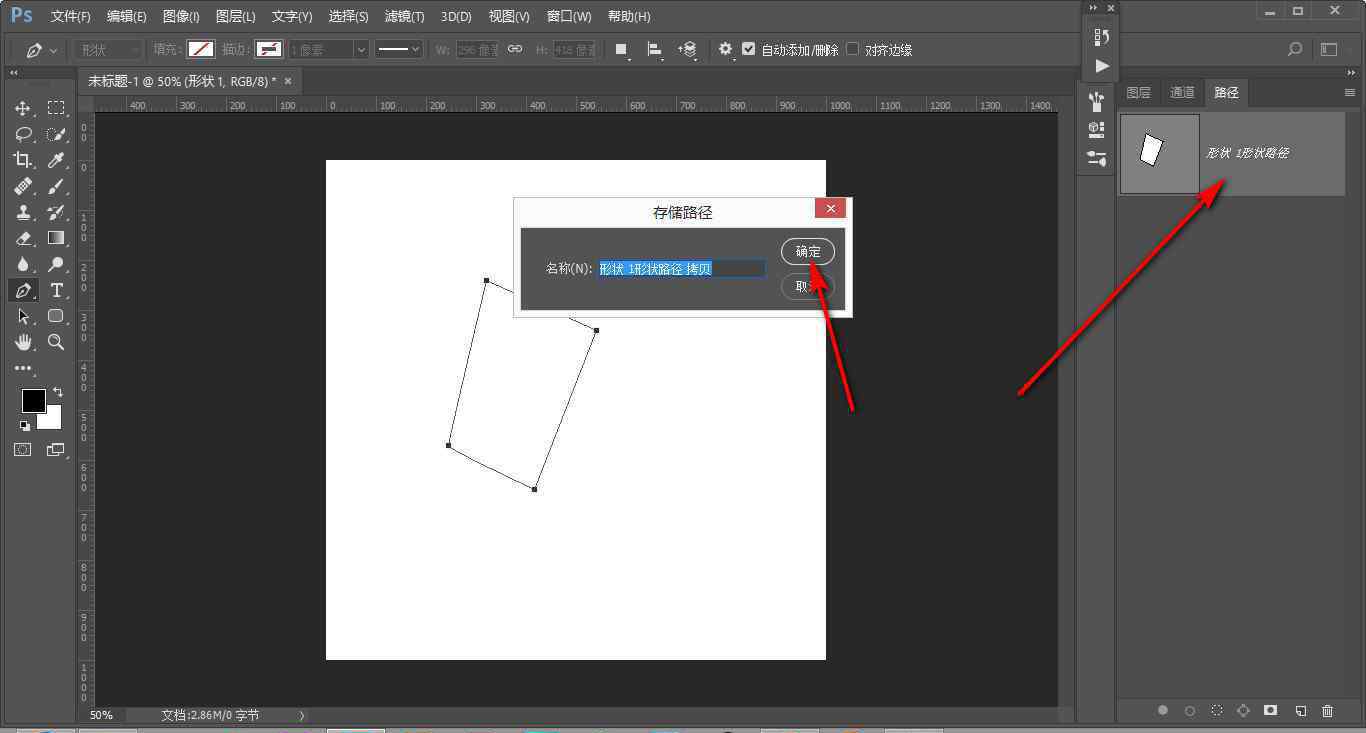
Task: Click the 填充 fill color swatch
Action: 201,49
